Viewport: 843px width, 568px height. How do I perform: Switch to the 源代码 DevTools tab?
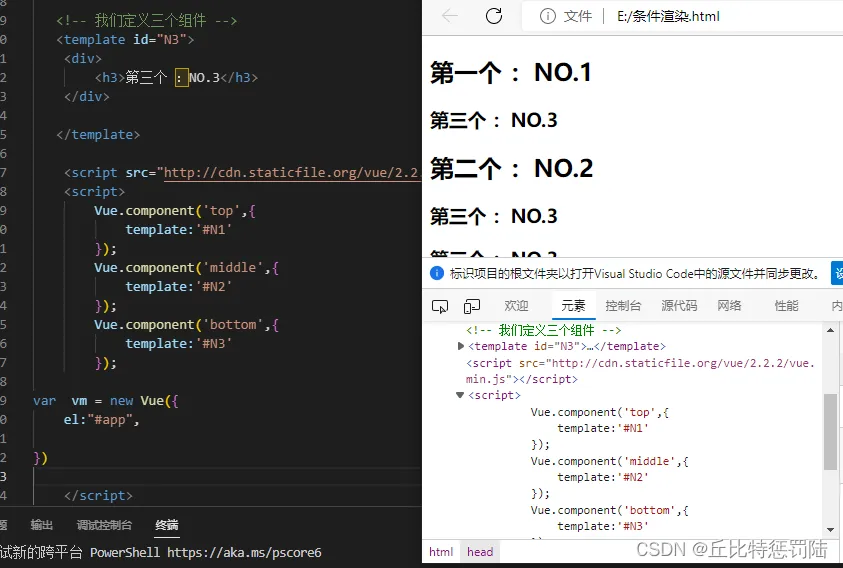click(679, 306)
